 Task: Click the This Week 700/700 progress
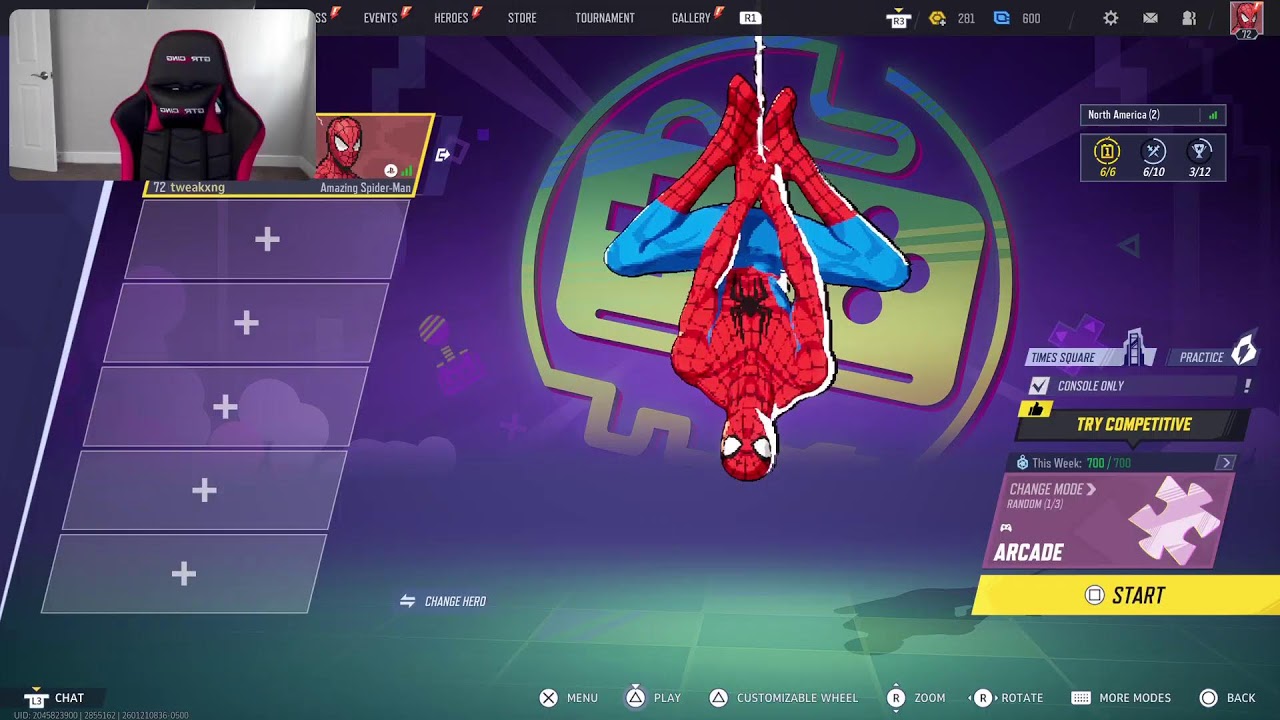click(1109, 463)
